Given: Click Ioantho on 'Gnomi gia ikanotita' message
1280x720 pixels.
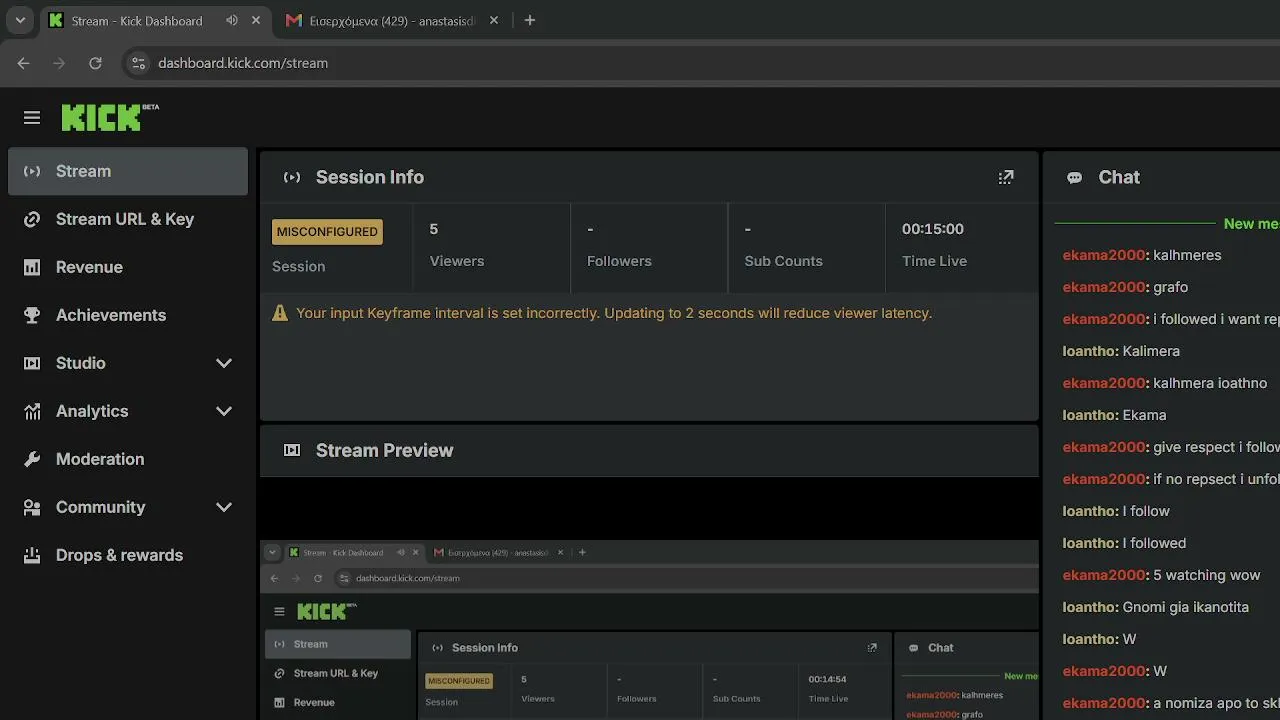Looking at the screenshot, I should coord(1090,607).
